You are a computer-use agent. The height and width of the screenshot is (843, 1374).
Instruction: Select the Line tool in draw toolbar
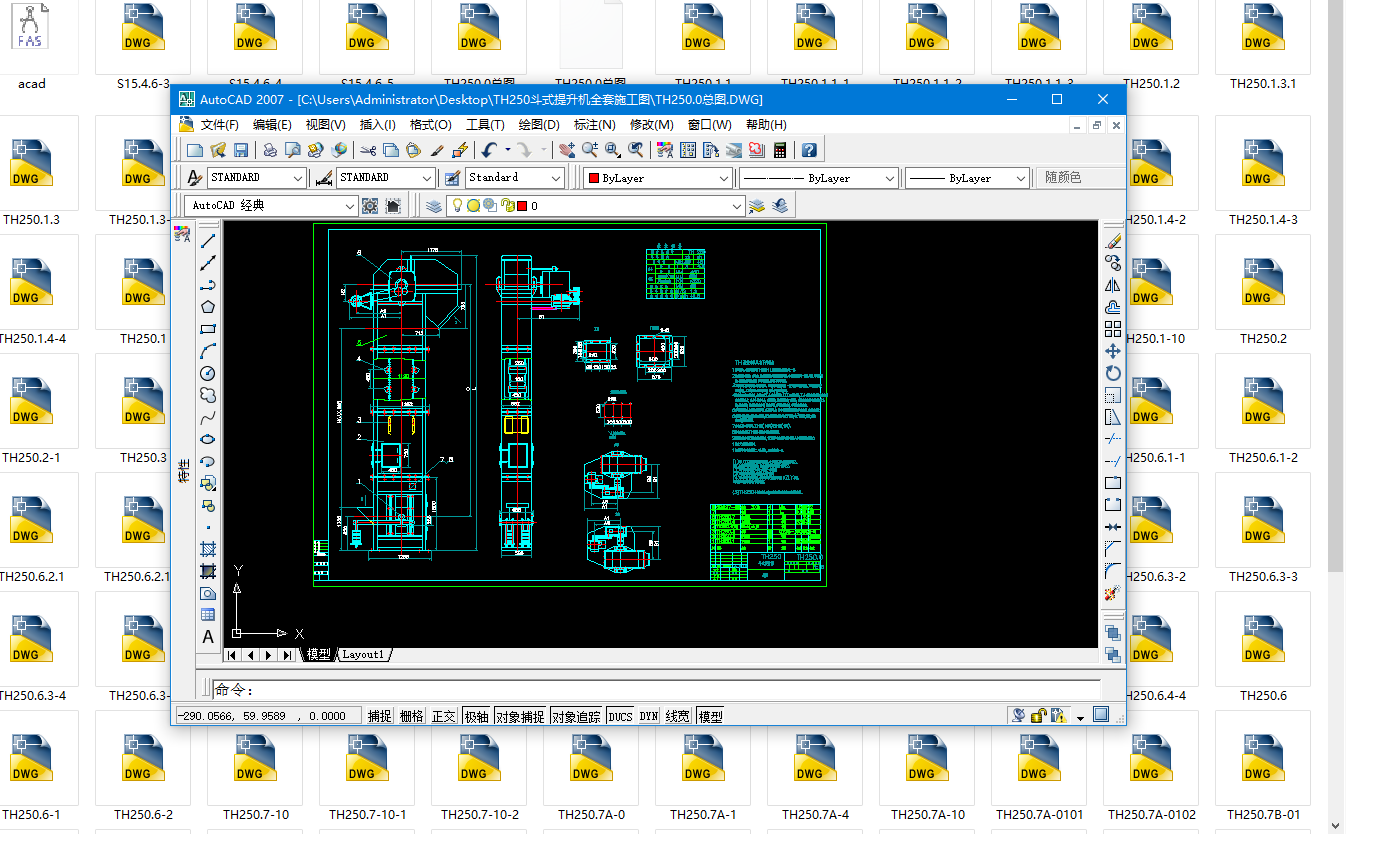[x=208, y=241]
